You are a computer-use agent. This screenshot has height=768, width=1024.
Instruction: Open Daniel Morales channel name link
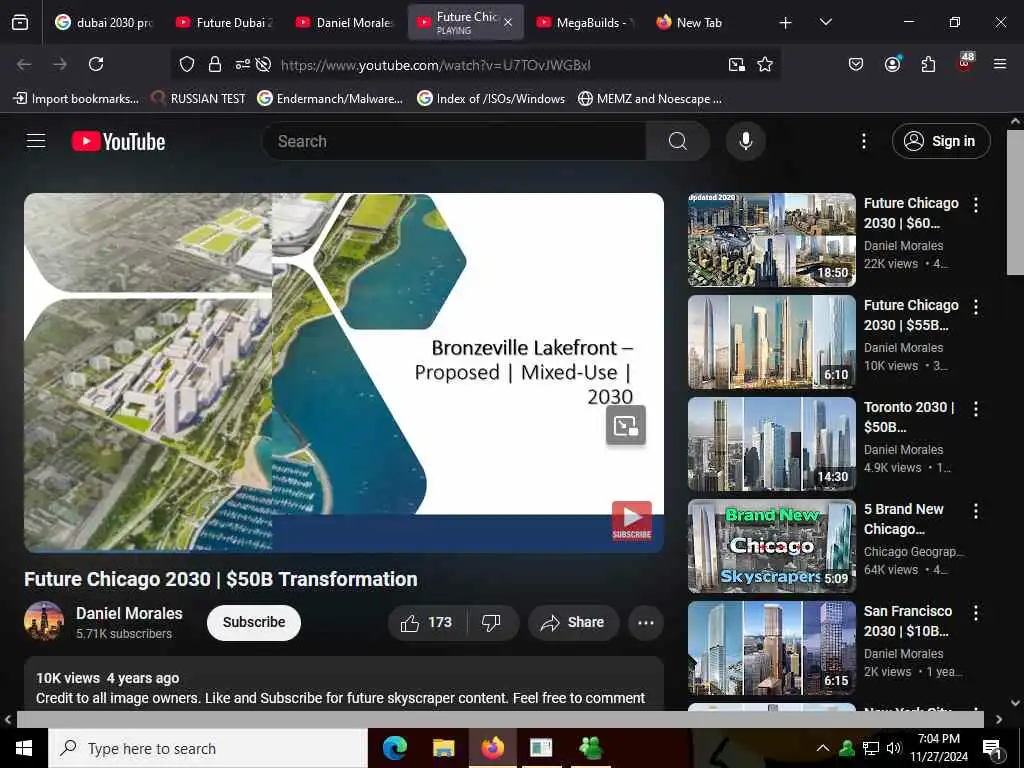point(129,613)
